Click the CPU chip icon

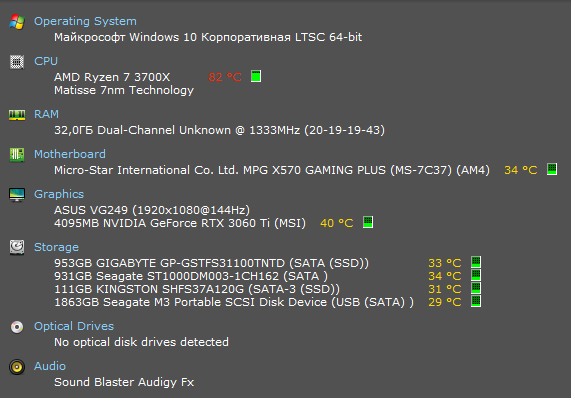click(17, 62)
